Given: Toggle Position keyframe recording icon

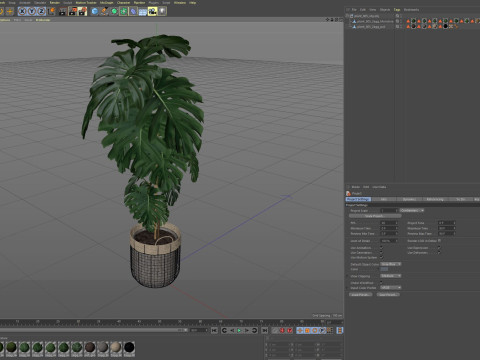Looking at the screenshot, I should (300, 330).
